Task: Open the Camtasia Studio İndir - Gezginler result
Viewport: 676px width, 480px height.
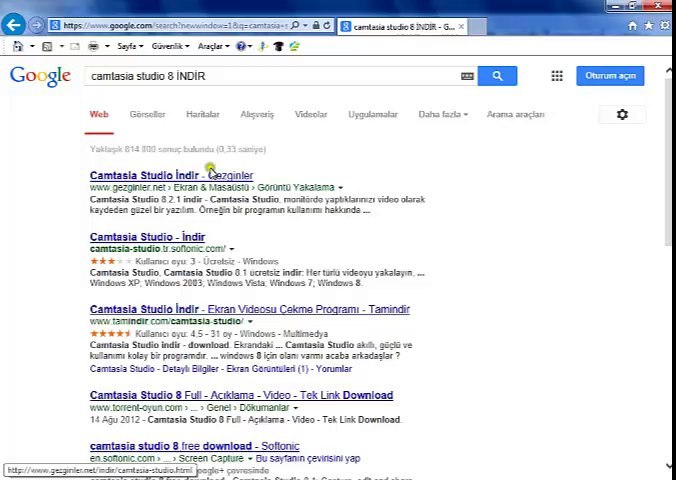Action: coord(171,175)
